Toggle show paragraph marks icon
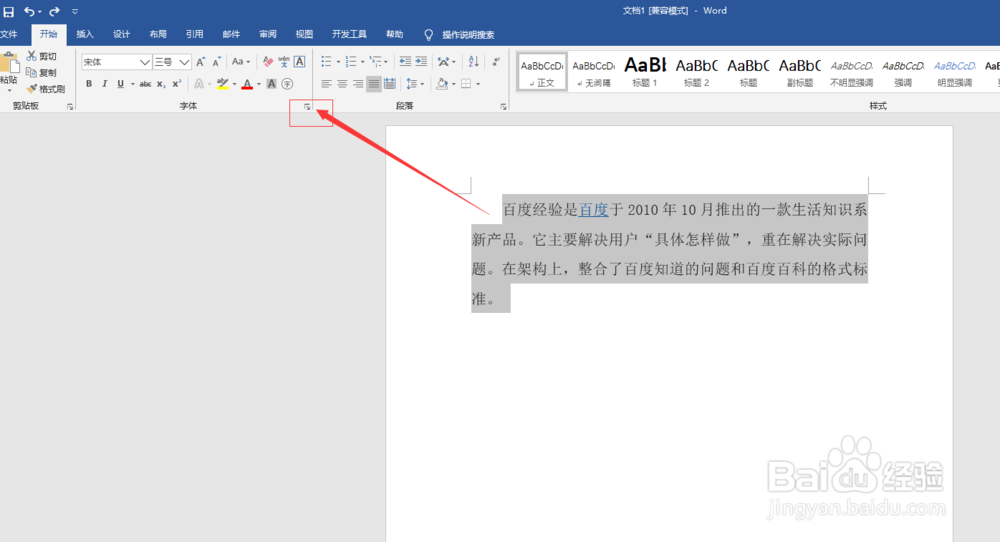The width and height of the screenshot is (1000, 542). (496, 62)
